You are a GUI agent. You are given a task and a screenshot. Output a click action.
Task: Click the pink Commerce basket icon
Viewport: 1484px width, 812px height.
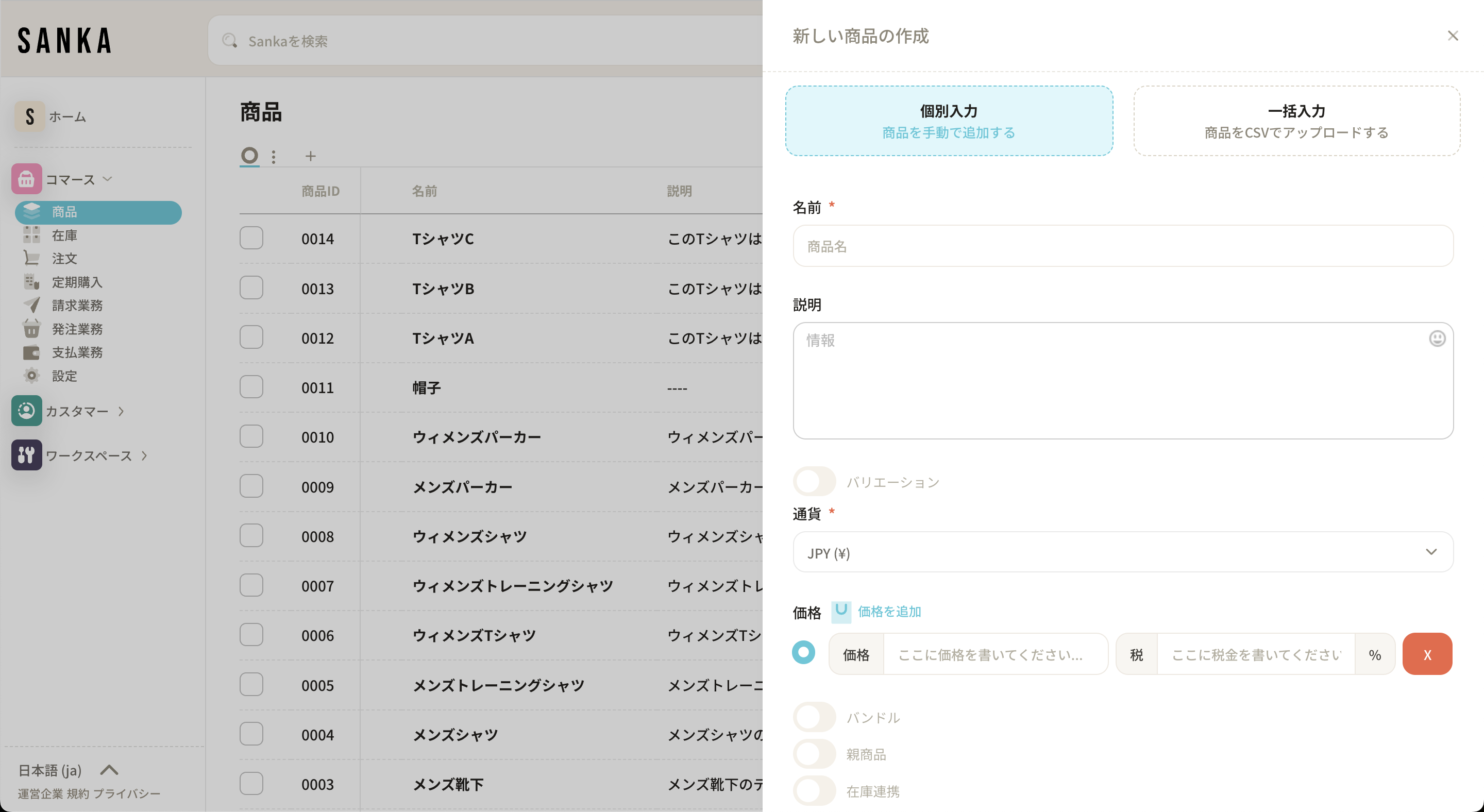(x=26, y=179)
